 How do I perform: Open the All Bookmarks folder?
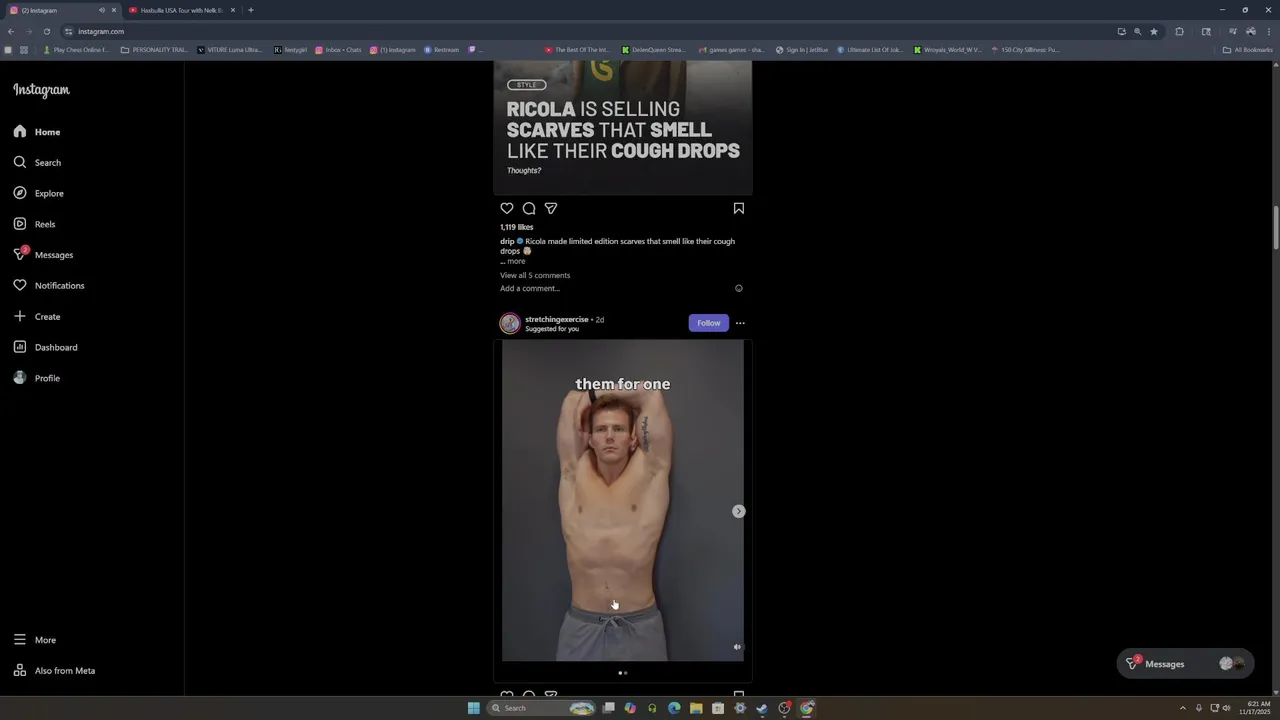1247,49
